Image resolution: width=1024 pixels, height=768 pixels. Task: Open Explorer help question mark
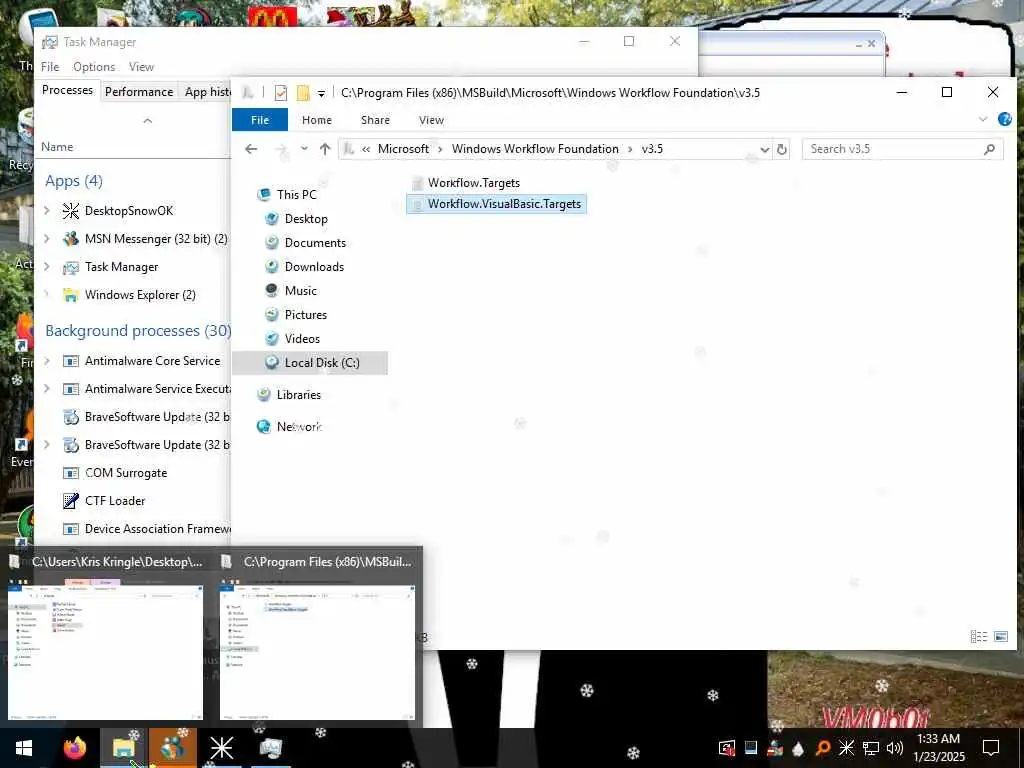[x=1005, y=119]
